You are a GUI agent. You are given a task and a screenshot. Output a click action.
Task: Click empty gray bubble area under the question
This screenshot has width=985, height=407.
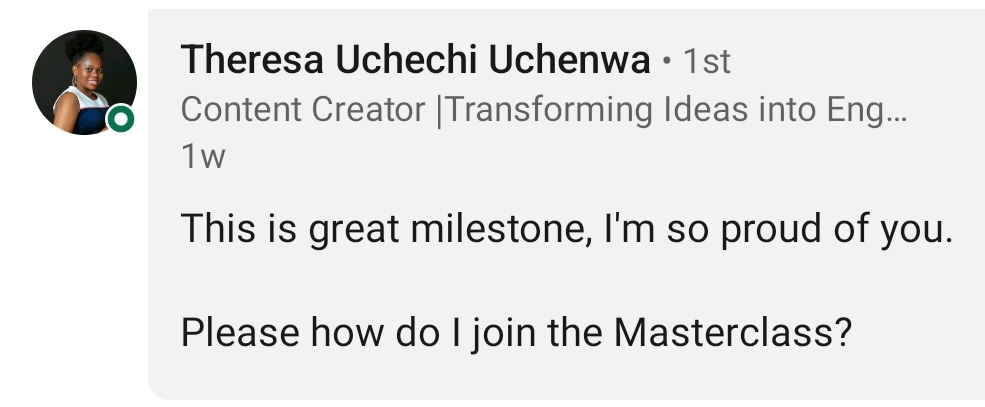pyautogui.click(x=565, y=377)
